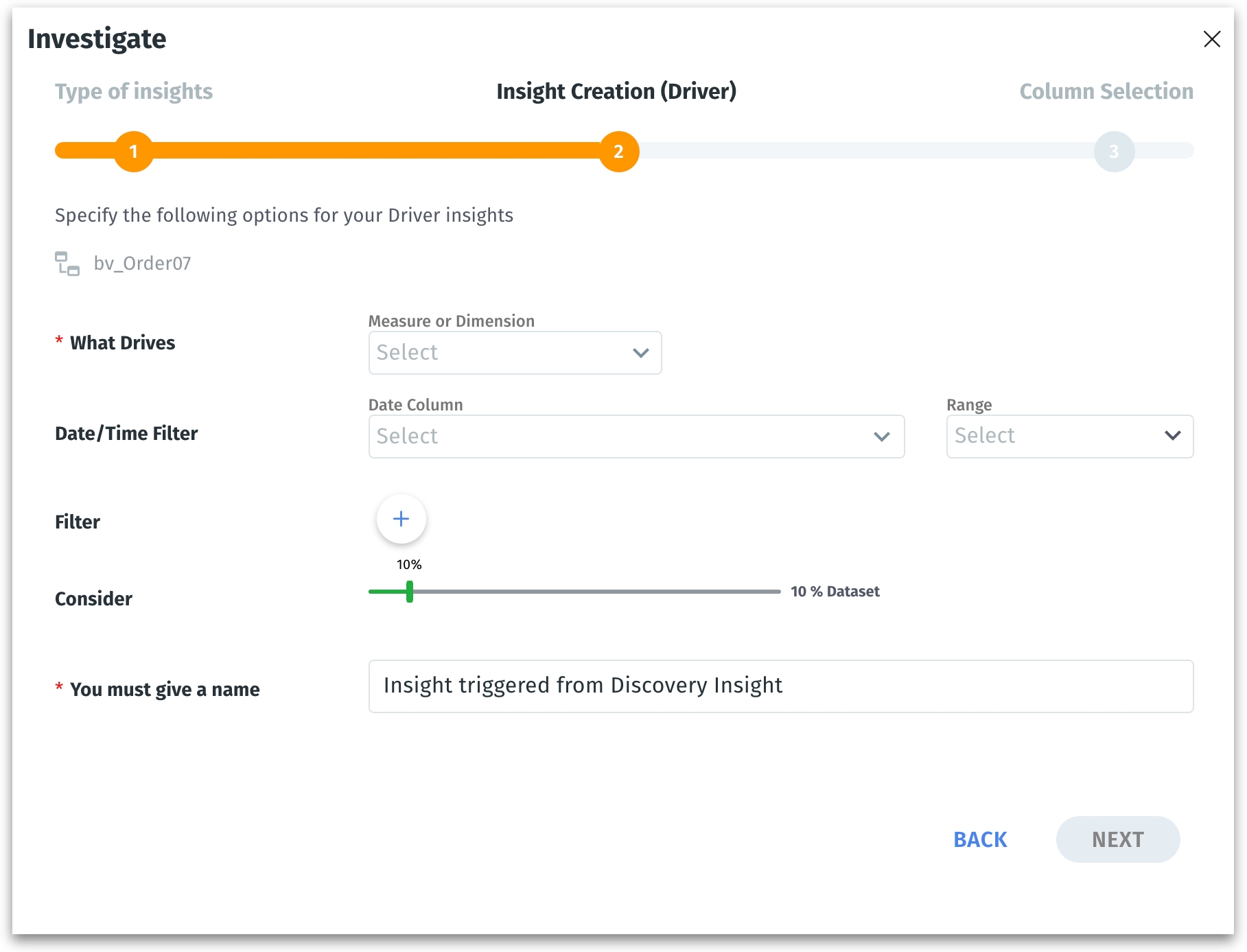Select the Insight Creation (Driver) step label
Viewport: 1247px width, 952px height.
coord(616,91)
